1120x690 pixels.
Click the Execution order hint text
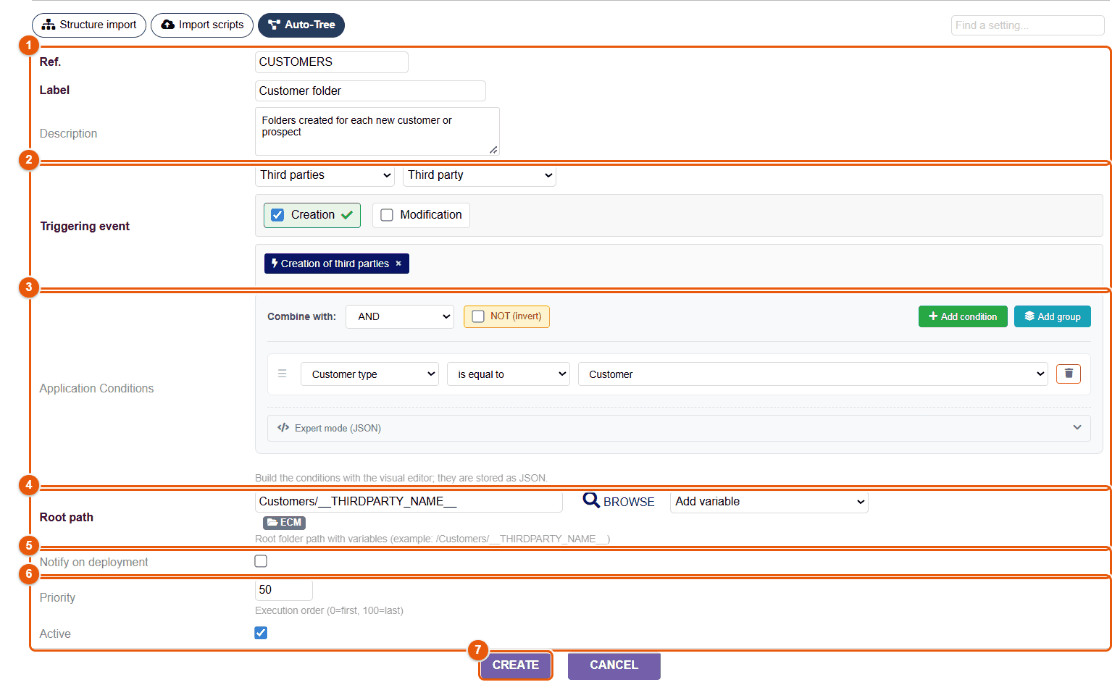coord(329,611)
